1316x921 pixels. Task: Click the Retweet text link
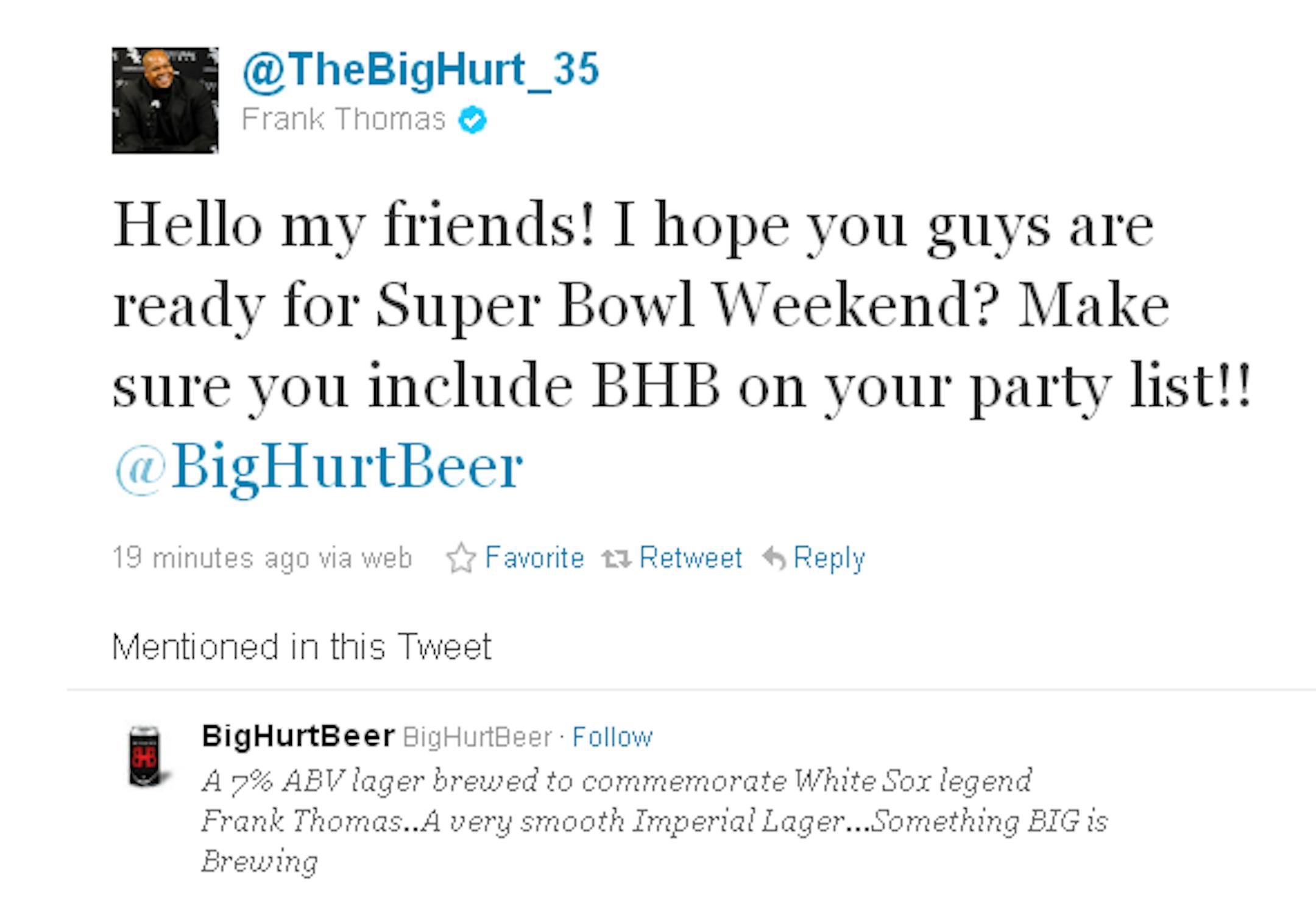coord(691,558)
